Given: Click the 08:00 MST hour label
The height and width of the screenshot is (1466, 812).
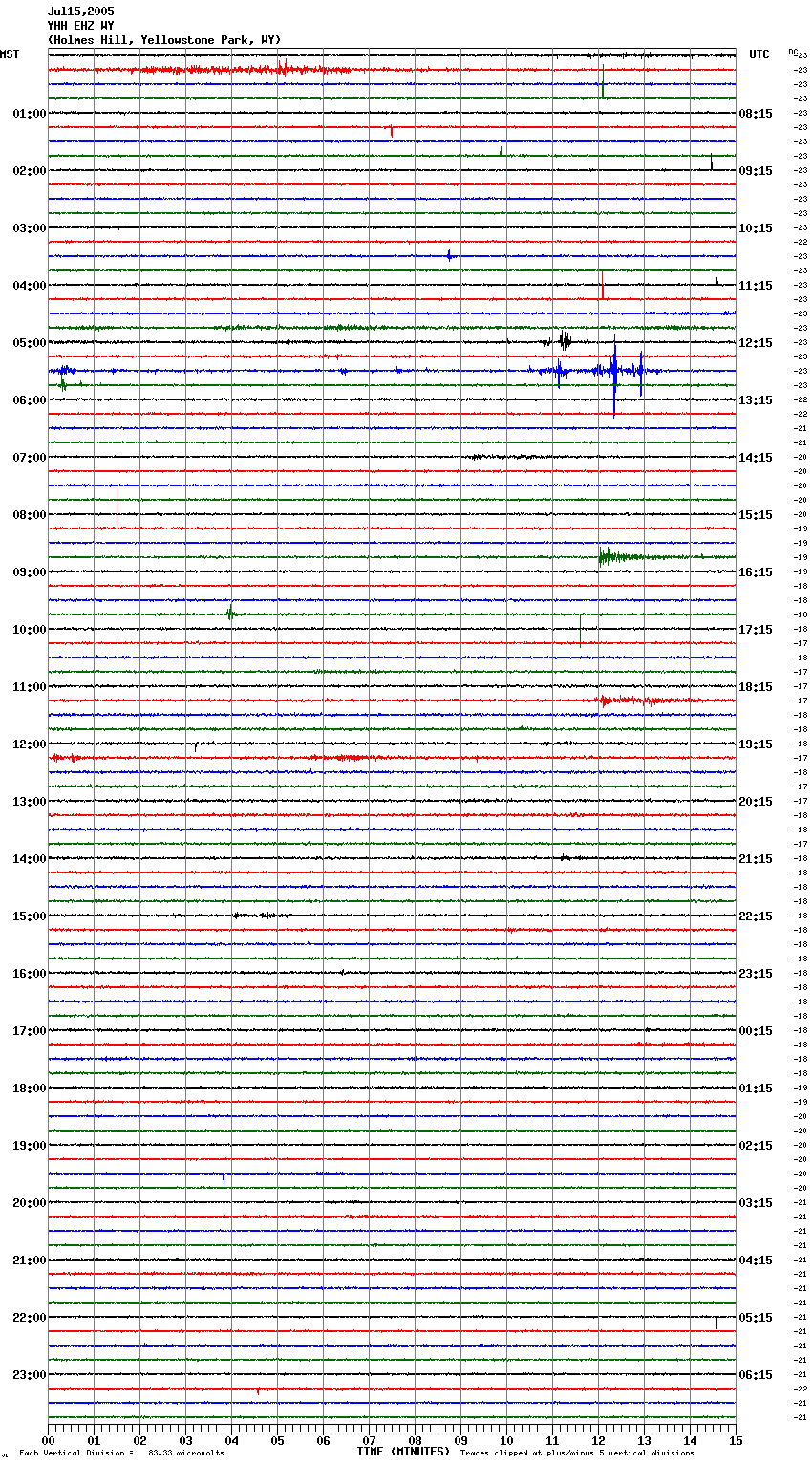Looking at the screenshot, I should (x=30, y=515).
